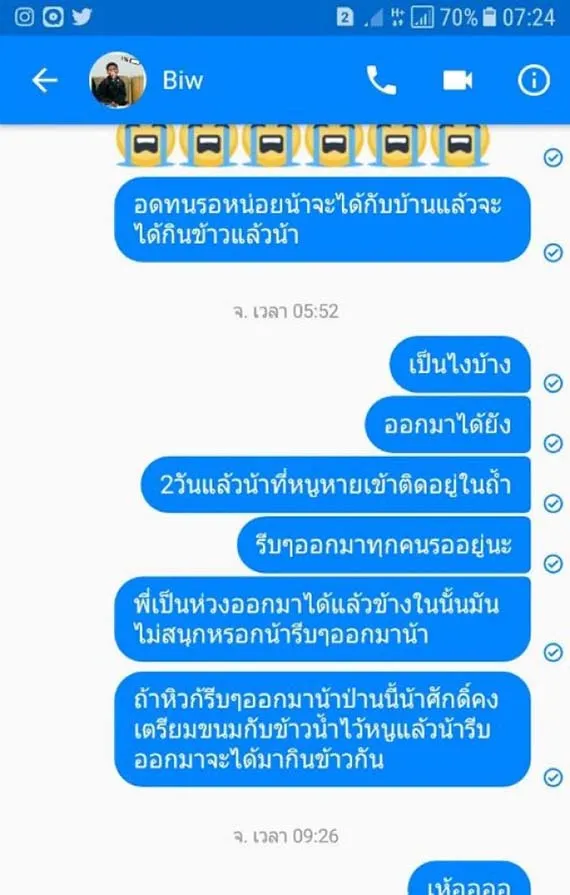Tap the Biw contact name
Screen dimensions: 570x895
pos(183,80)
